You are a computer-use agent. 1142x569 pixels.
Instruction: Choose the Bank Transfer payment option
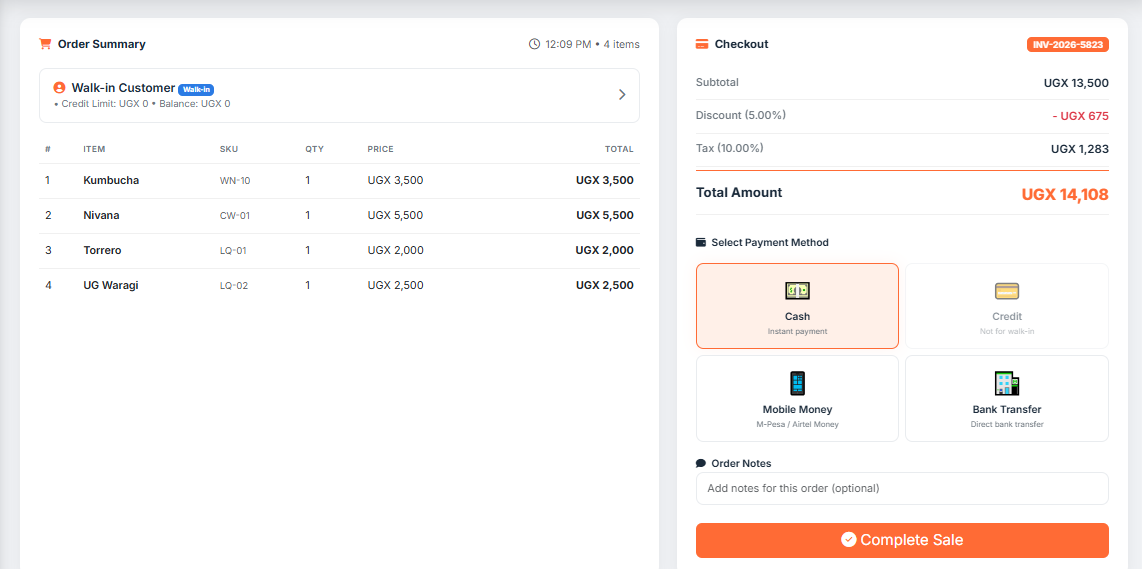click(1007, 399)
